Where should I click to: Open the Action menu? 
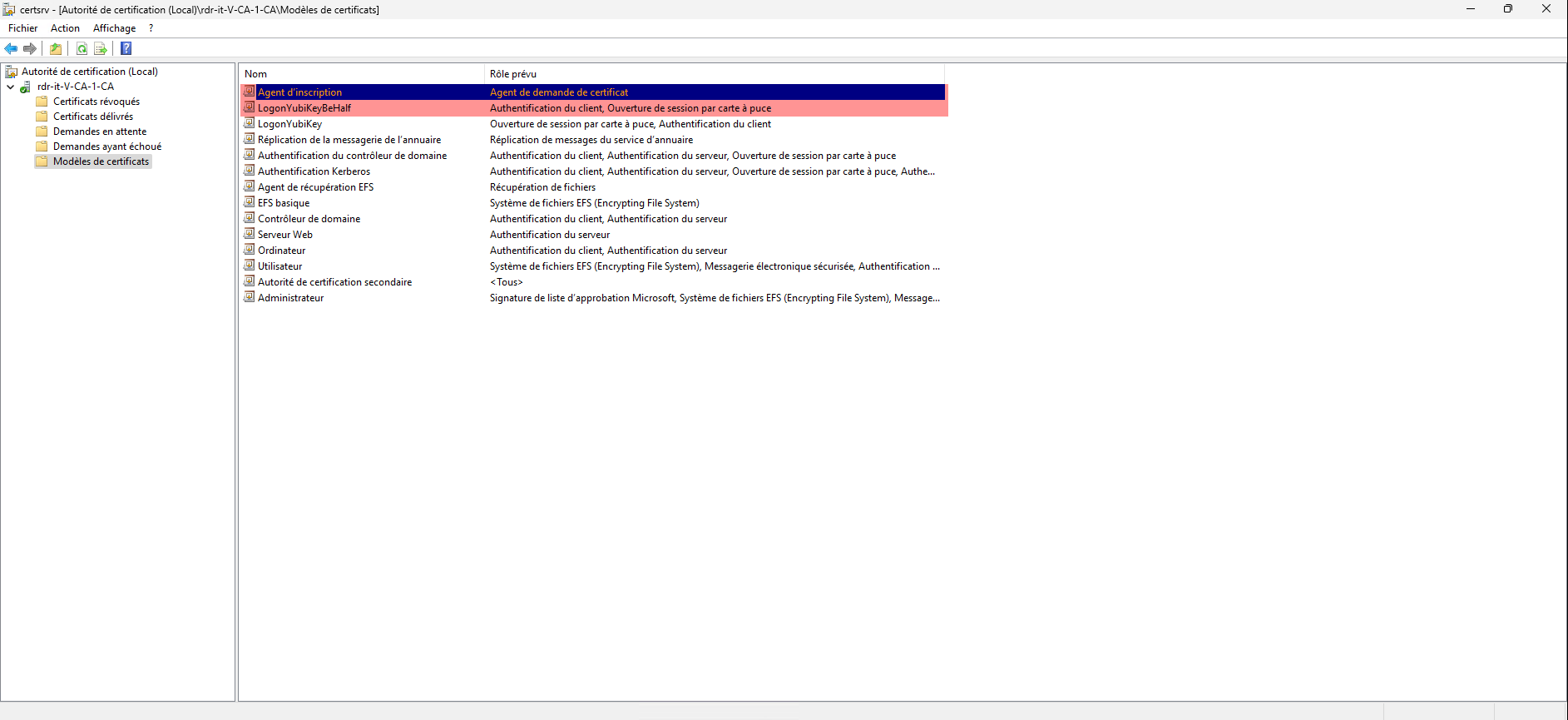pyautogui.click(x=65, y=28)
